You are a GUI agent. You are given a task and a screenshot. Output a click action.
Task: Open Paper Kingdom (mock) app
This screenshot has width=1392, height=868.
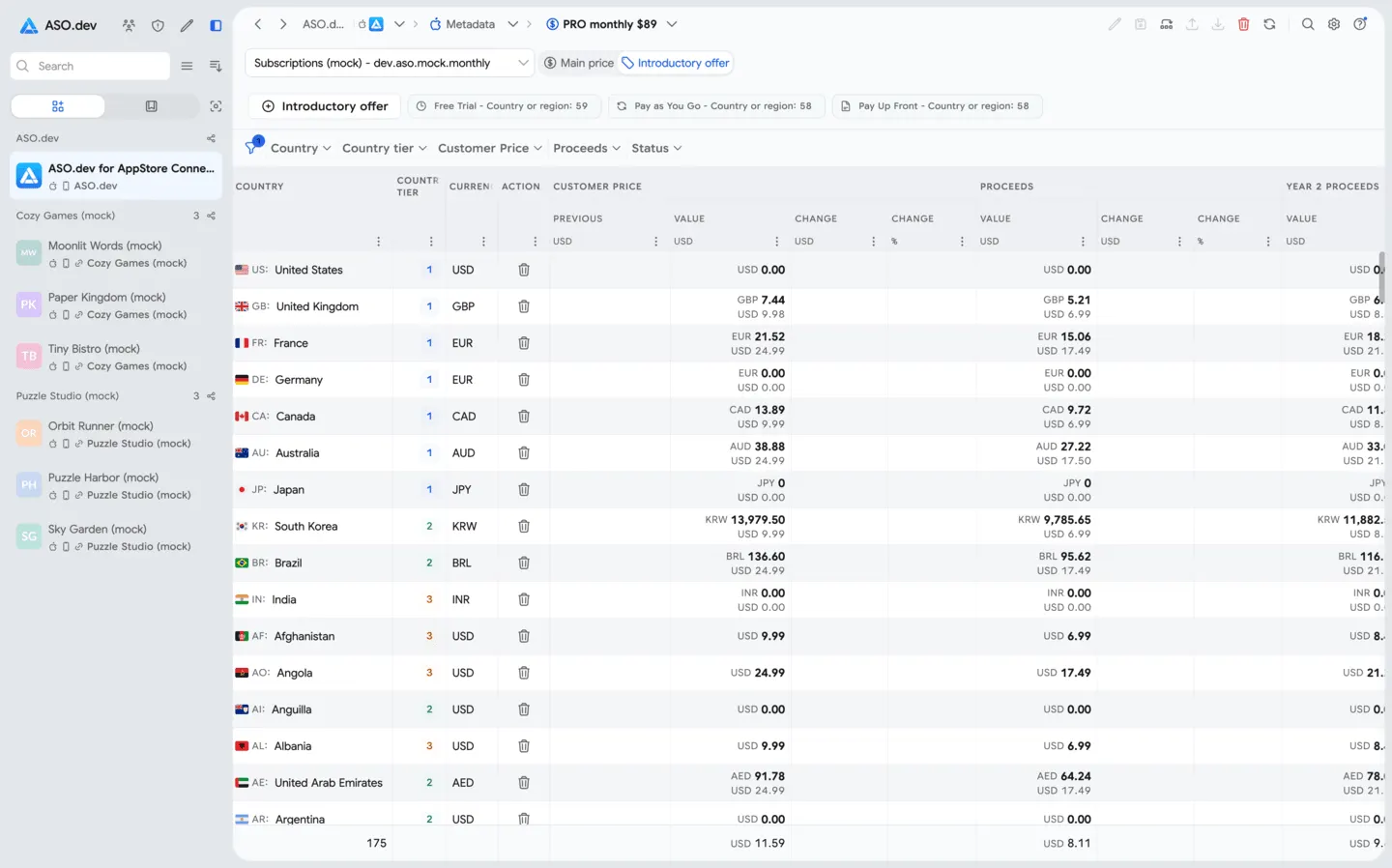point(116,305)
